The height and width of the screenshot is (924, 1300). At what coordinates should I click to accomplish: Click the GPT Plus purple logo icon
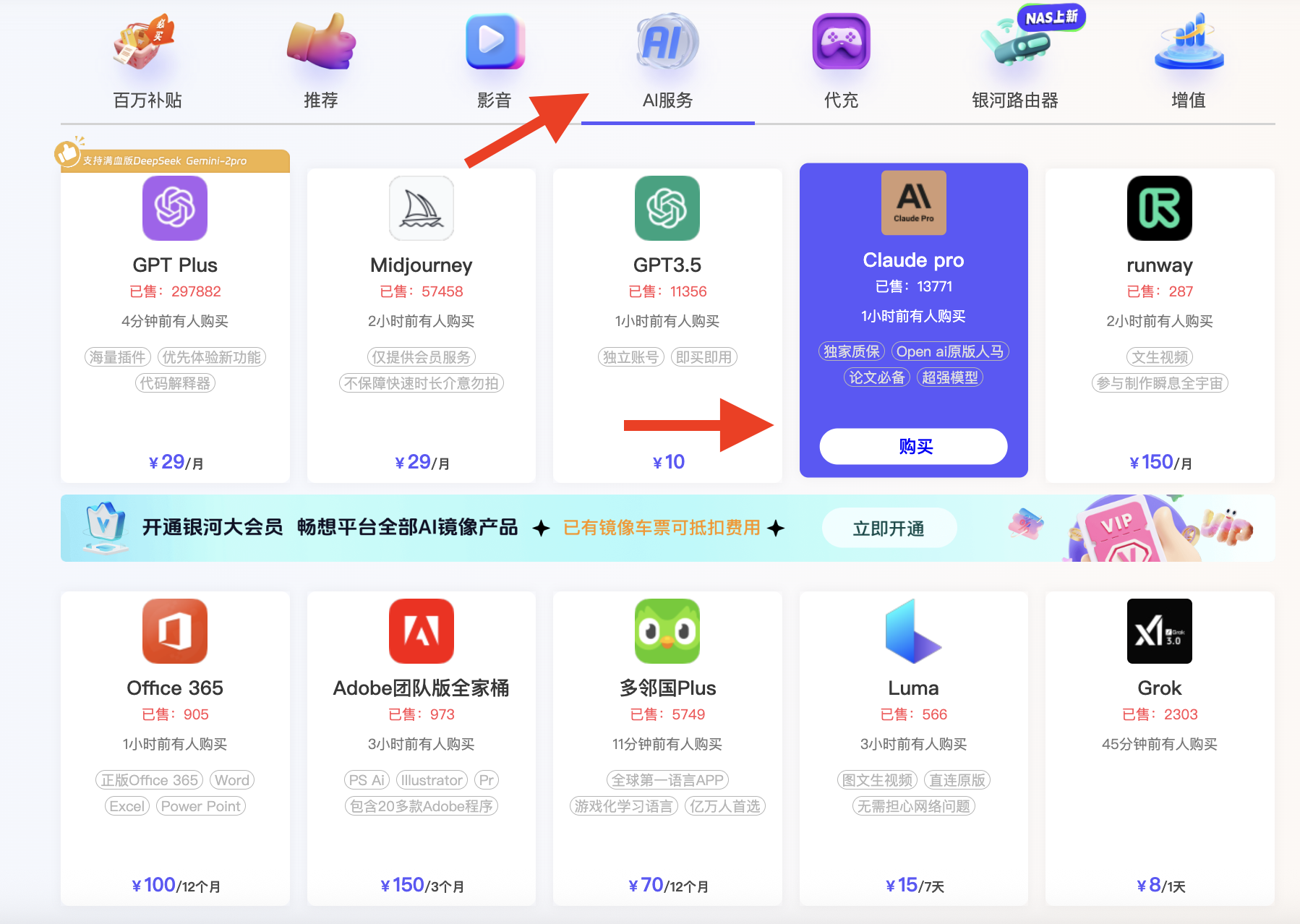point(175,208)
